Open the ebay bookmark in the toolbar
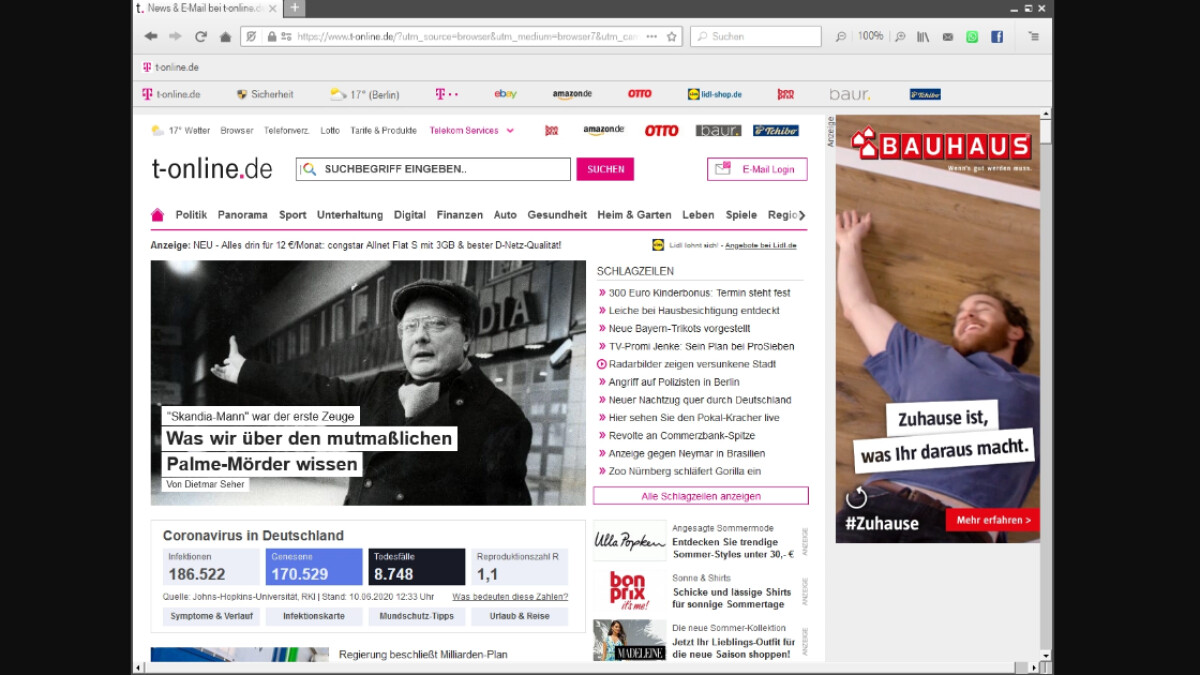Screen dimensions: 1200x675 tap(505, 94)
